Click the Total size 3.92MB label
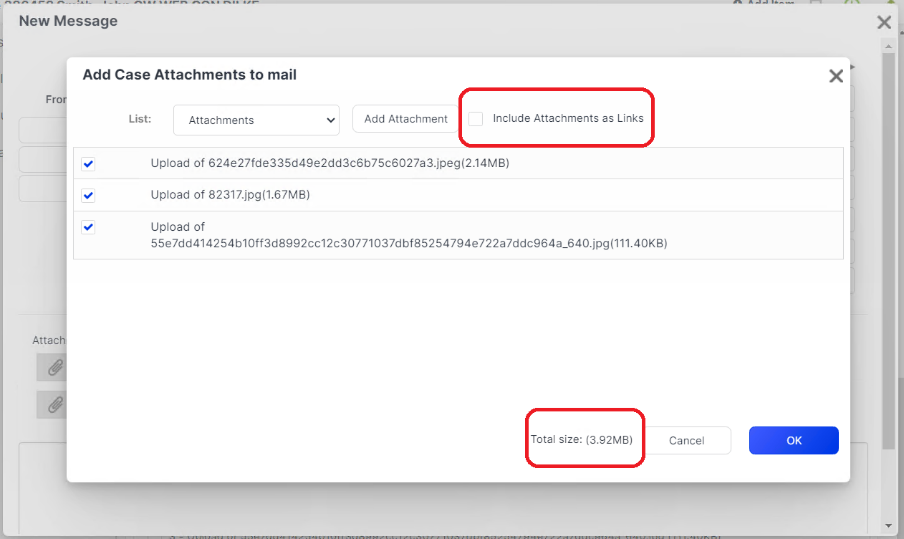 click(x=581, y=440)
